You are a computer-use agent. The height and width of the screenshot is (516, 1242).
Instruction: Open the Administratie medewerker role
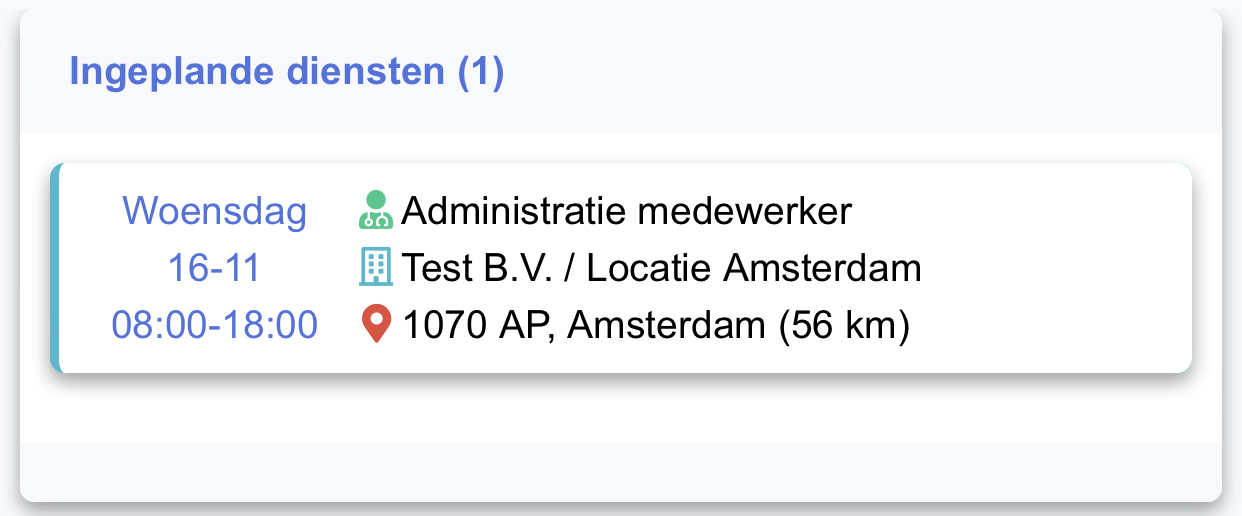tap(627, 211)
